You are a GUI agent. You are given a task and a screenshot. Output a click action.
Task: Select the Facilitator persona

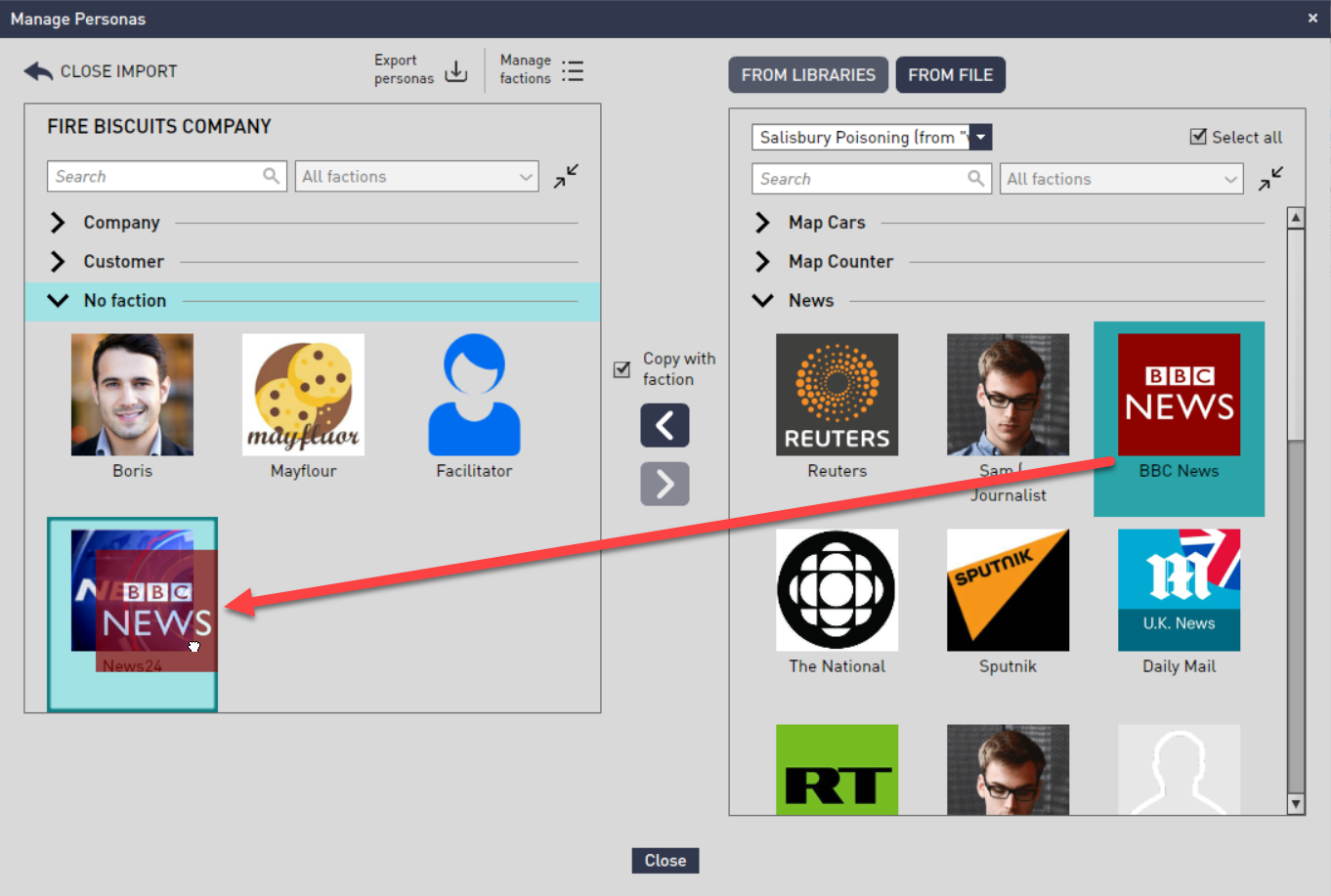pos(474,406)
